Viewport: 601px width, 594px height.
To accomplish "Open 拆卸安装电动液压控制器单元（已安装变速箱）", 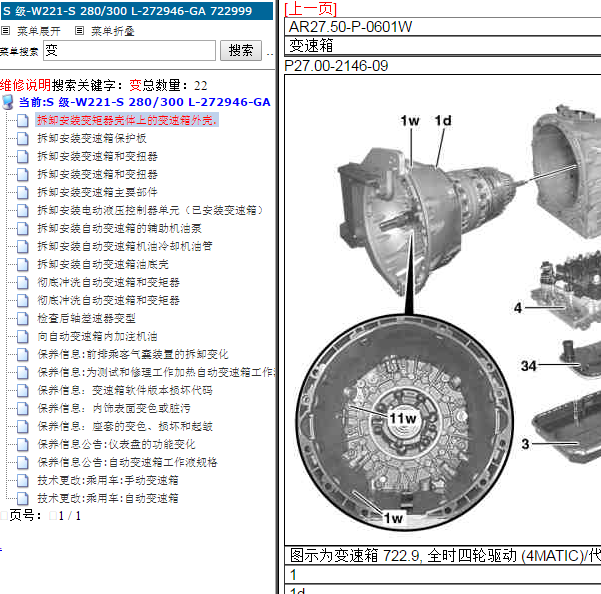I will click(x=151, y=210).
